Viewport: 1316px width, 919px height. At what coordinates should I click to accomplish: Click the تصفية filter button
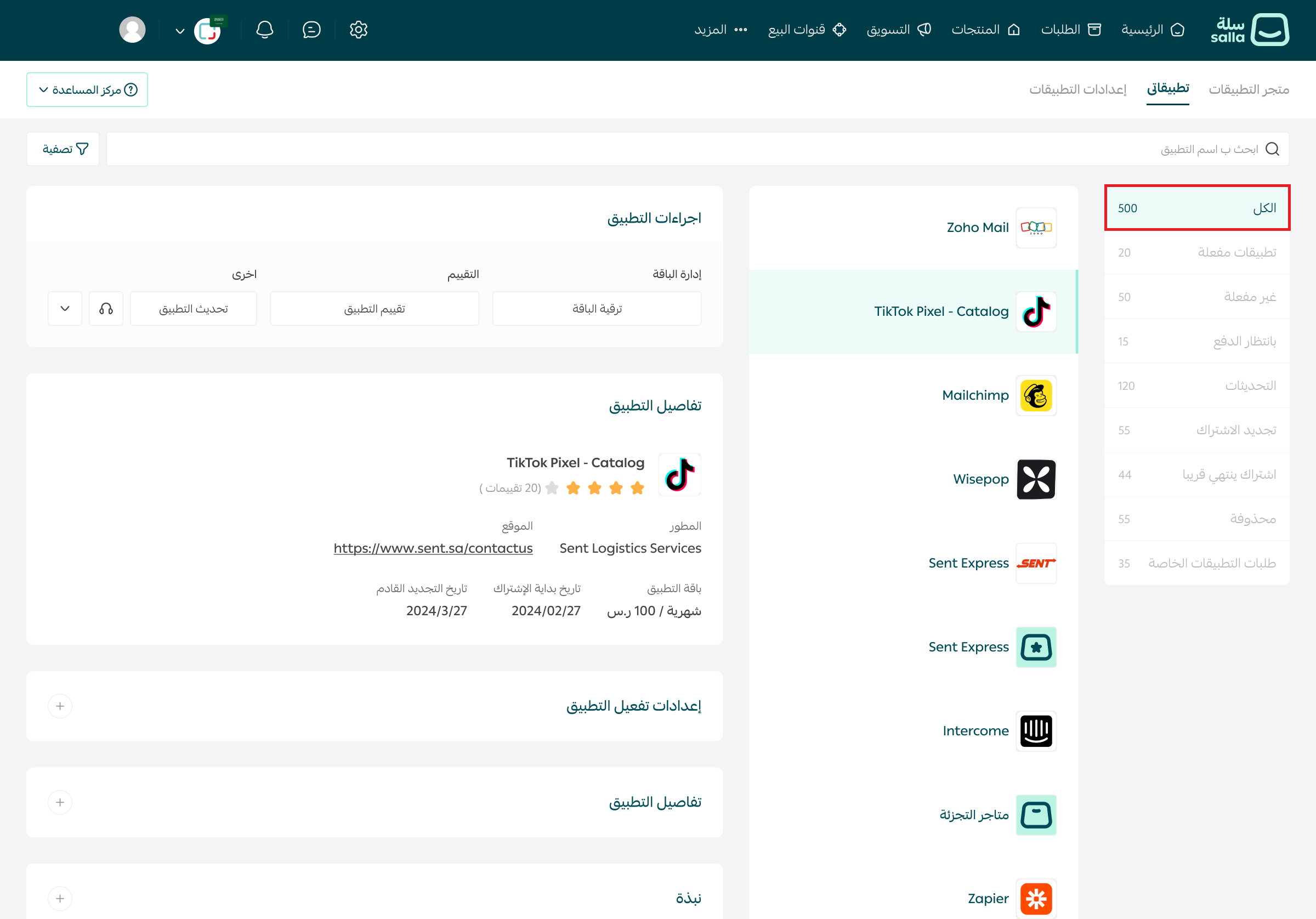pyautogui.click(x=63, y=149)
